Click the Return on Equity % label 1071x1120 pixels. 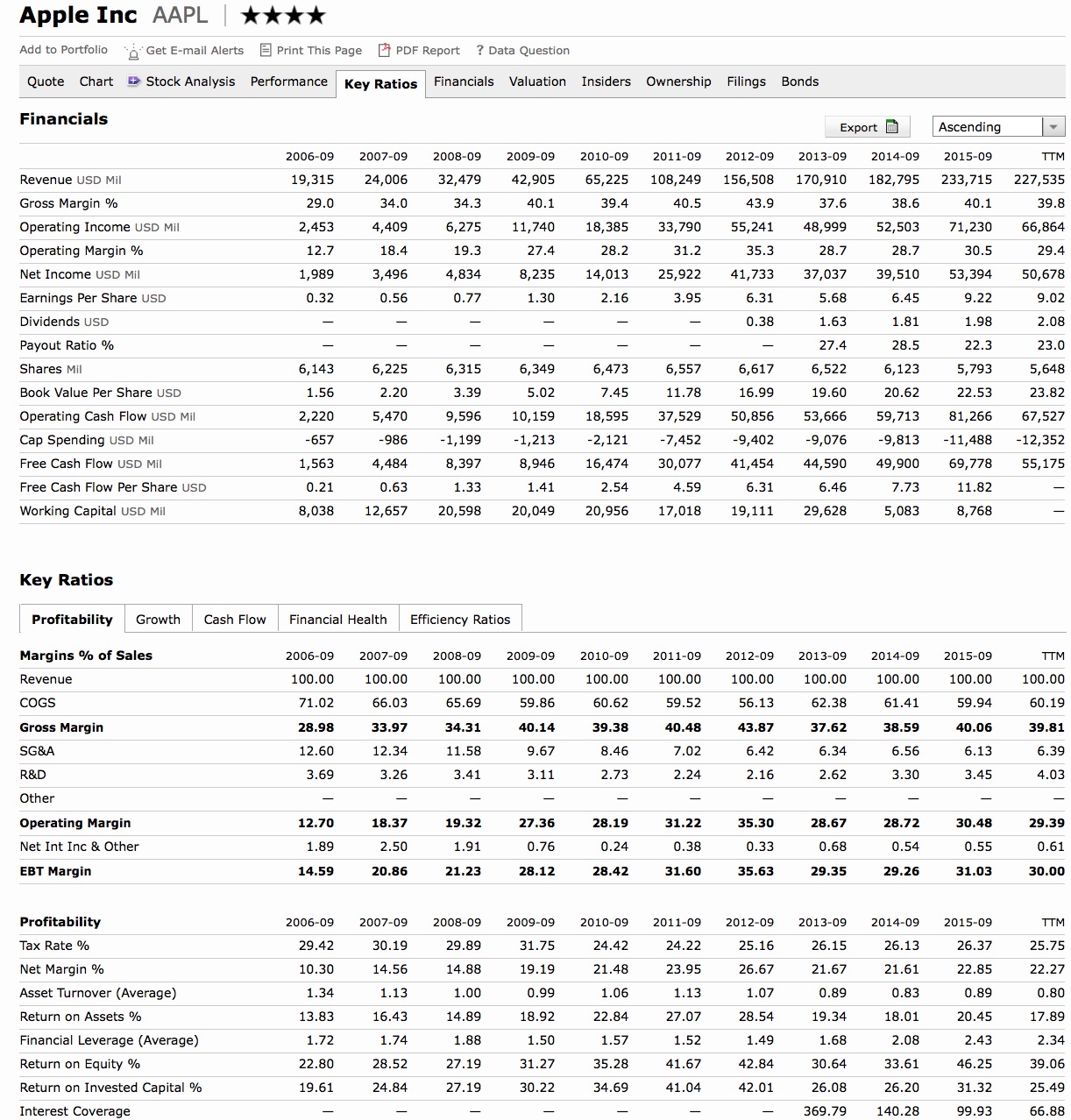(80, 1064)
